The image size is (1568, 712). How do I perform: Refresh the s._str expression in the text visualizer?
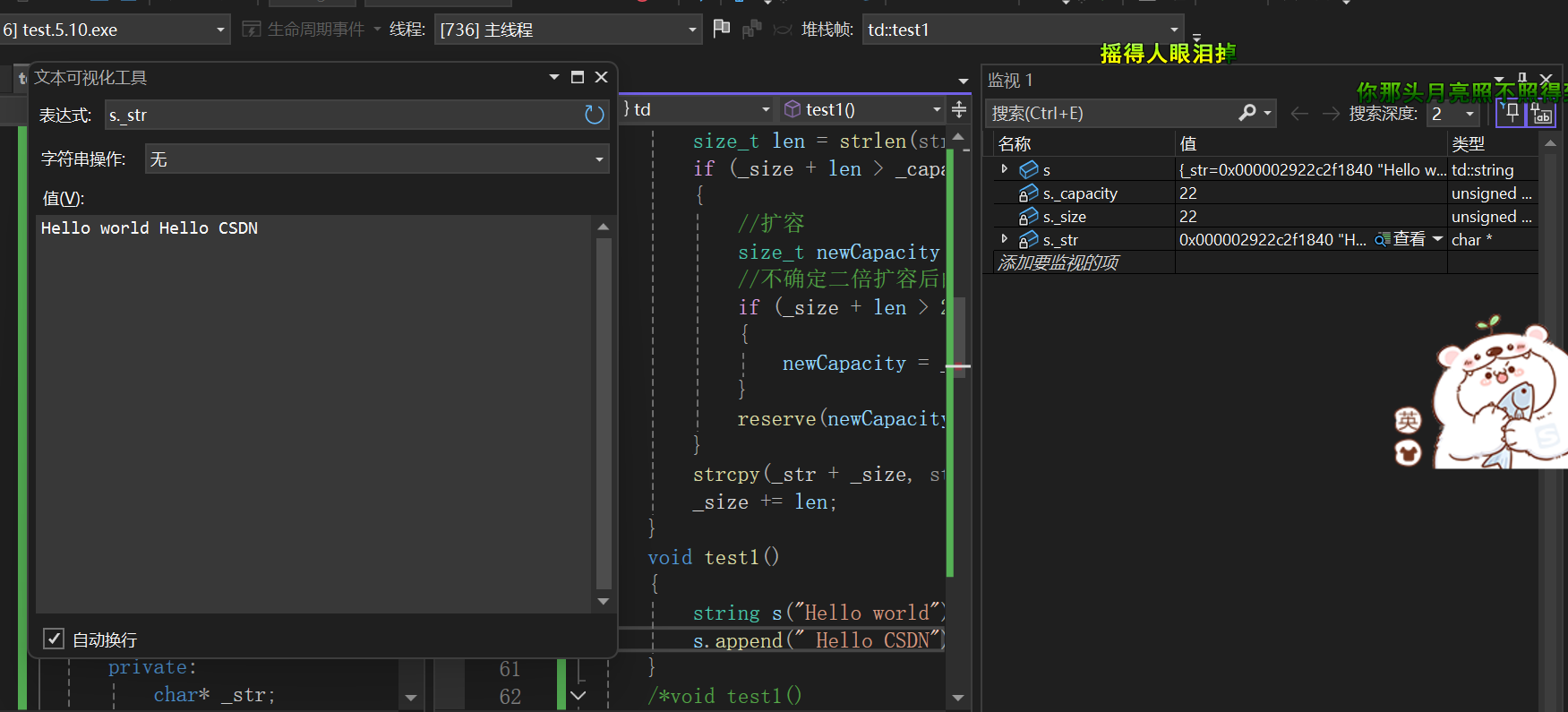pyautogui.click(x=595, y=115)
